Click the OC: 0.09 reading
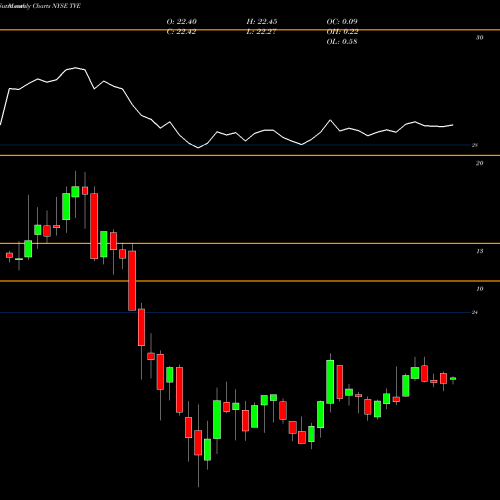This screenshot has height=500, width=500. tap(342, 22)
